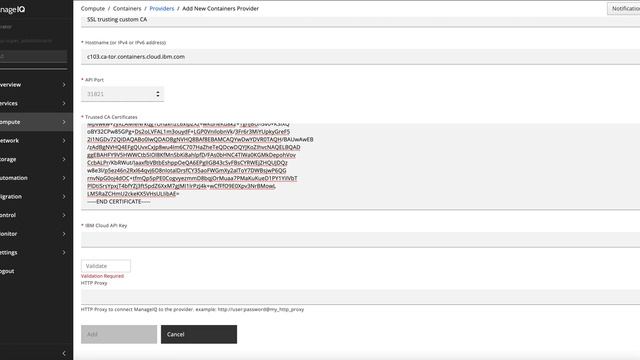Click the Validation Required message
Screen dimensions: 640x360
[102, 276]
